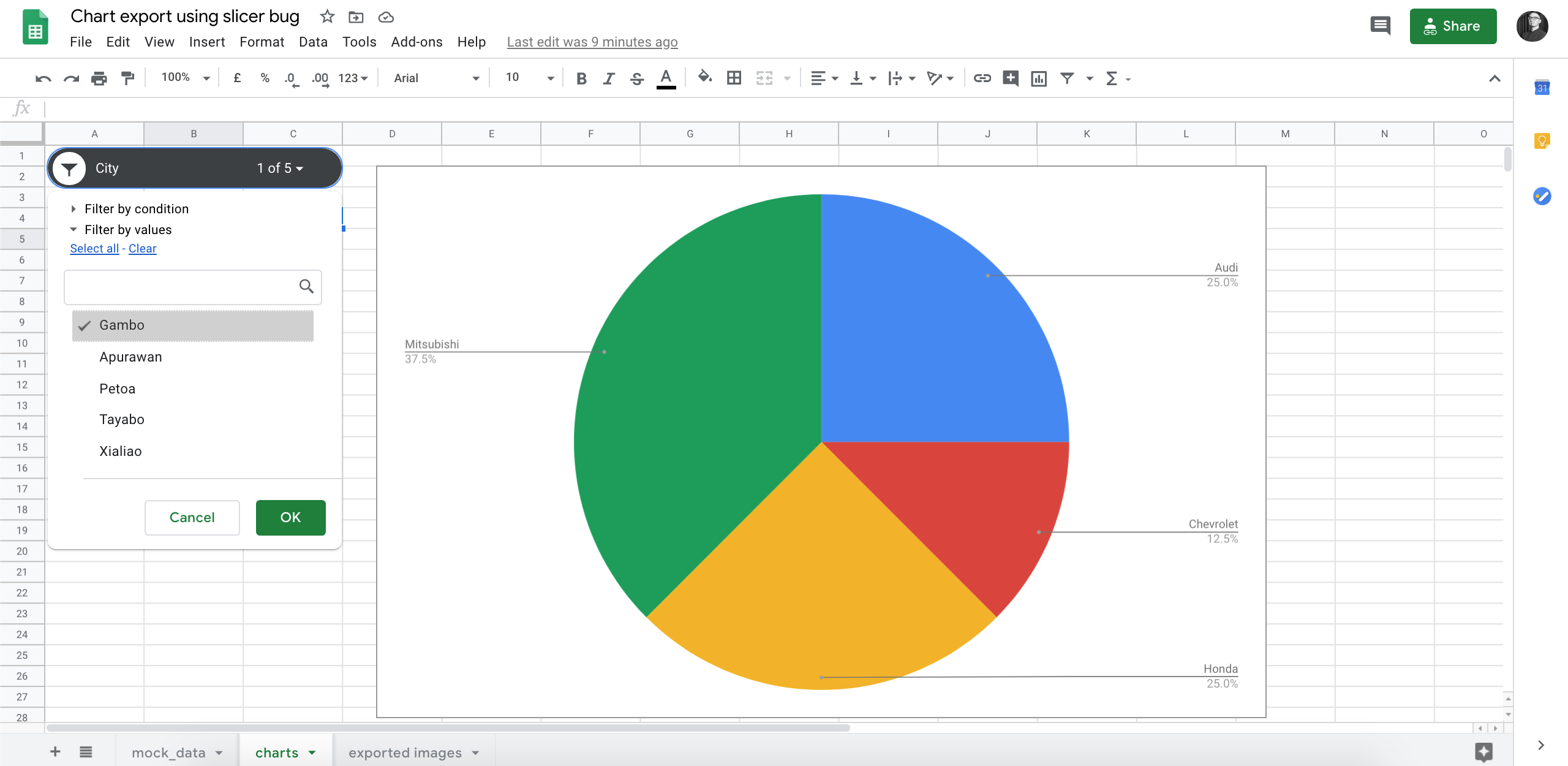The image size is (1568, 766).
Task: Click the insert link icon
Action: [982, 78]
